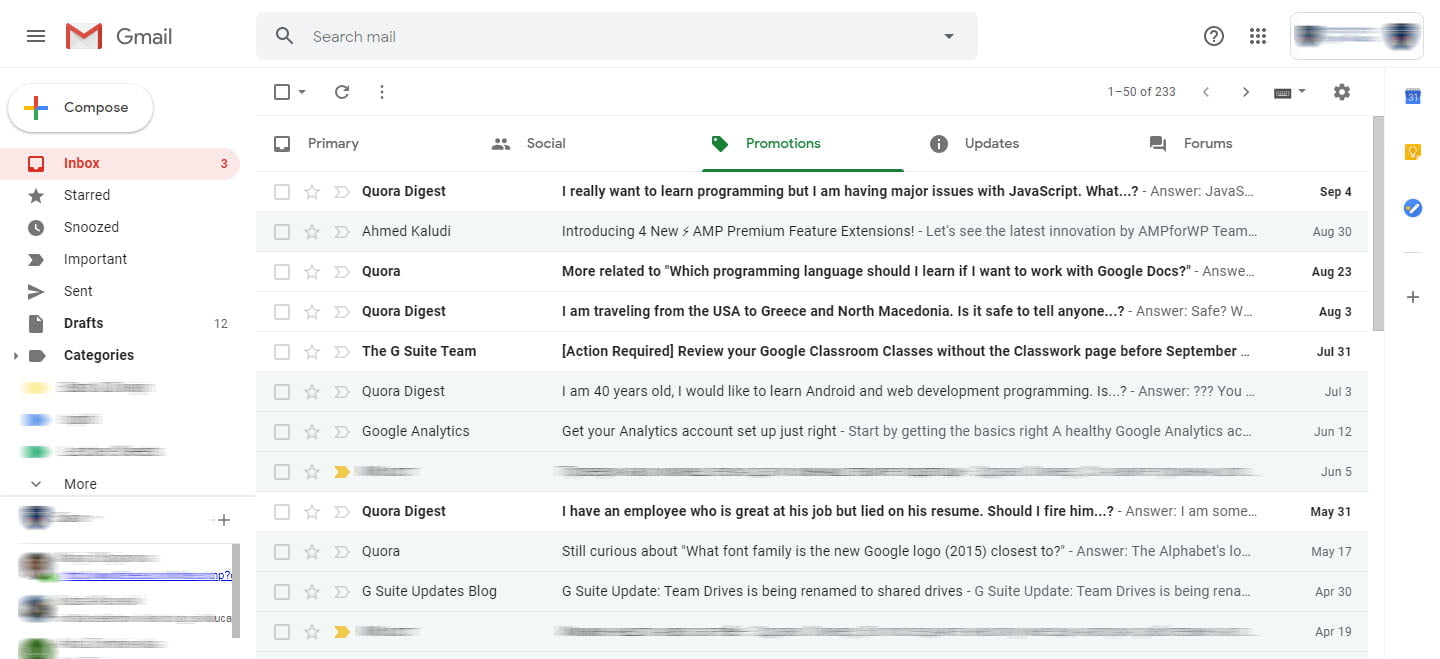Switch to the Social tab
The width and height of the screenshot is (1440, 659).
click(546, 143)
